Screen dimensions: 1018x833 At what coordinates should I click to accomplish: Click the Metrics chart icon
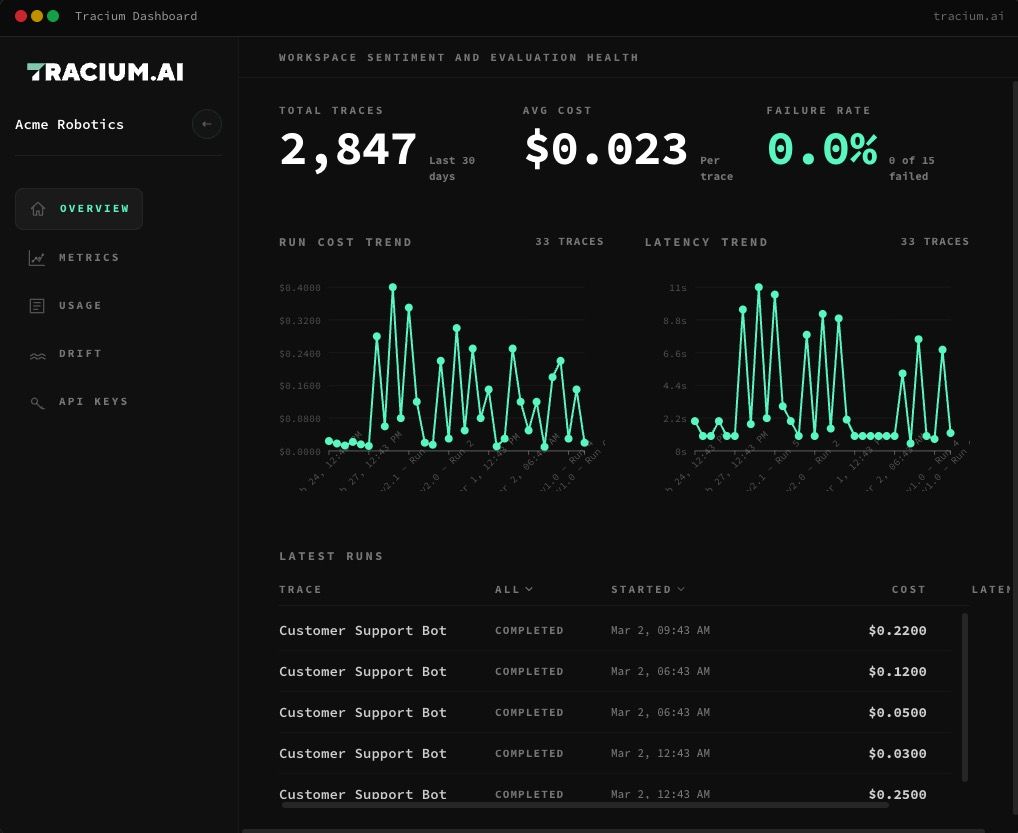click(x=37, y=258)
